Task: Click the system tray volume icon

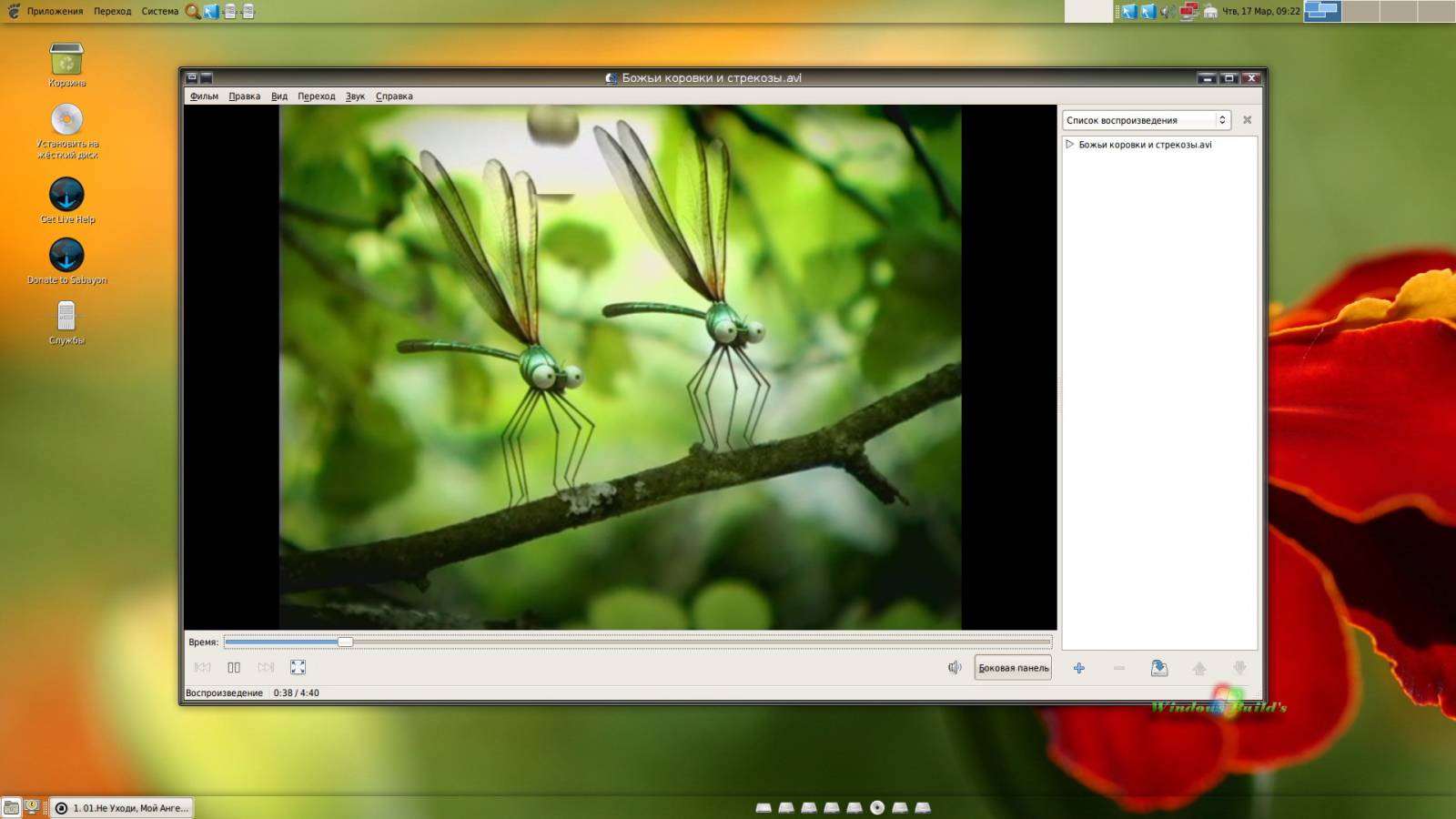Action: click(1168, 11)
